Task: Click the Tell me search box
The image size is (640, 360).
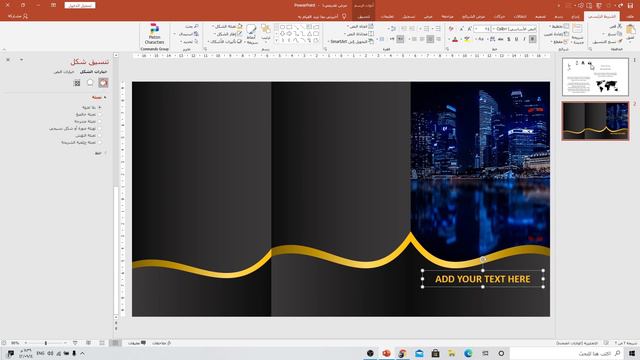Action: pos(322,16)
